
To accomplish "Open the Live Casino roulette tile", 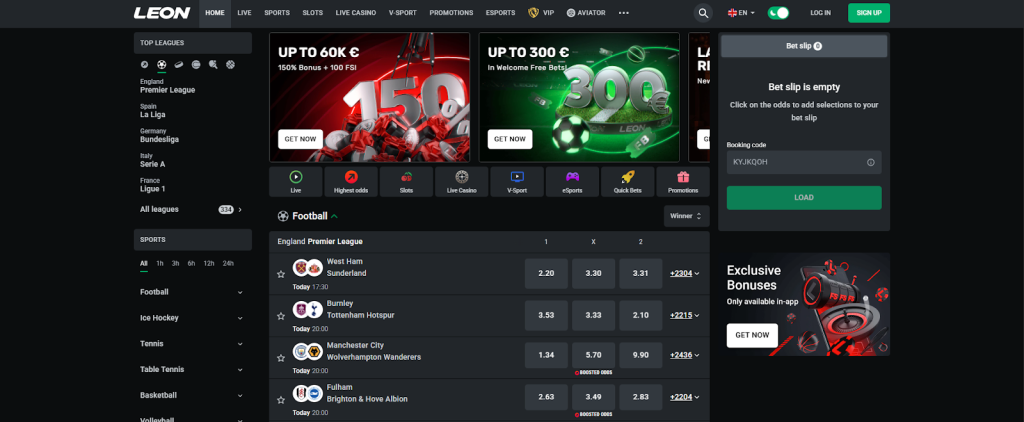I will 462,182.
